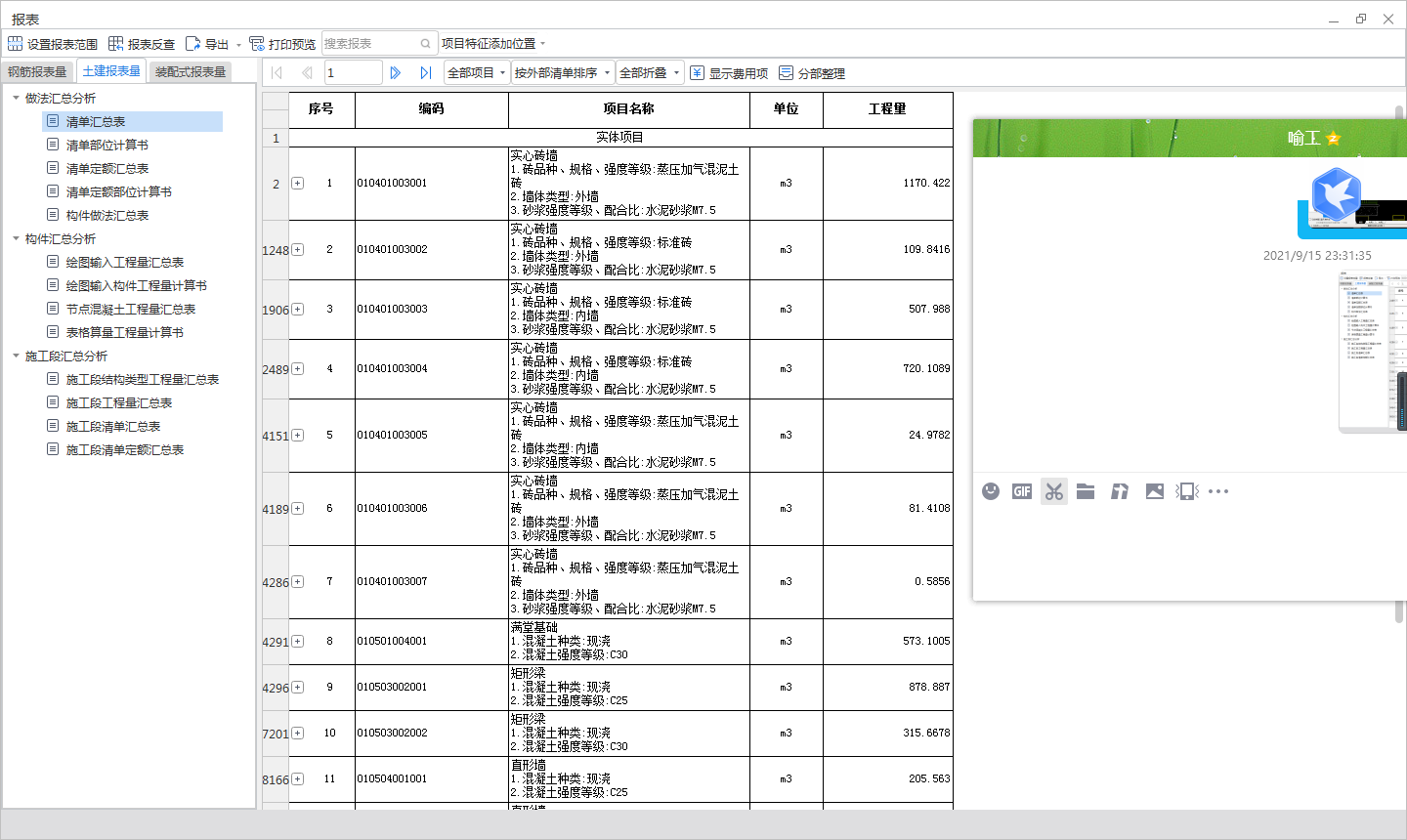Go to first page arrow
The width and height of the screenshot is (1407, 840).
277,72
